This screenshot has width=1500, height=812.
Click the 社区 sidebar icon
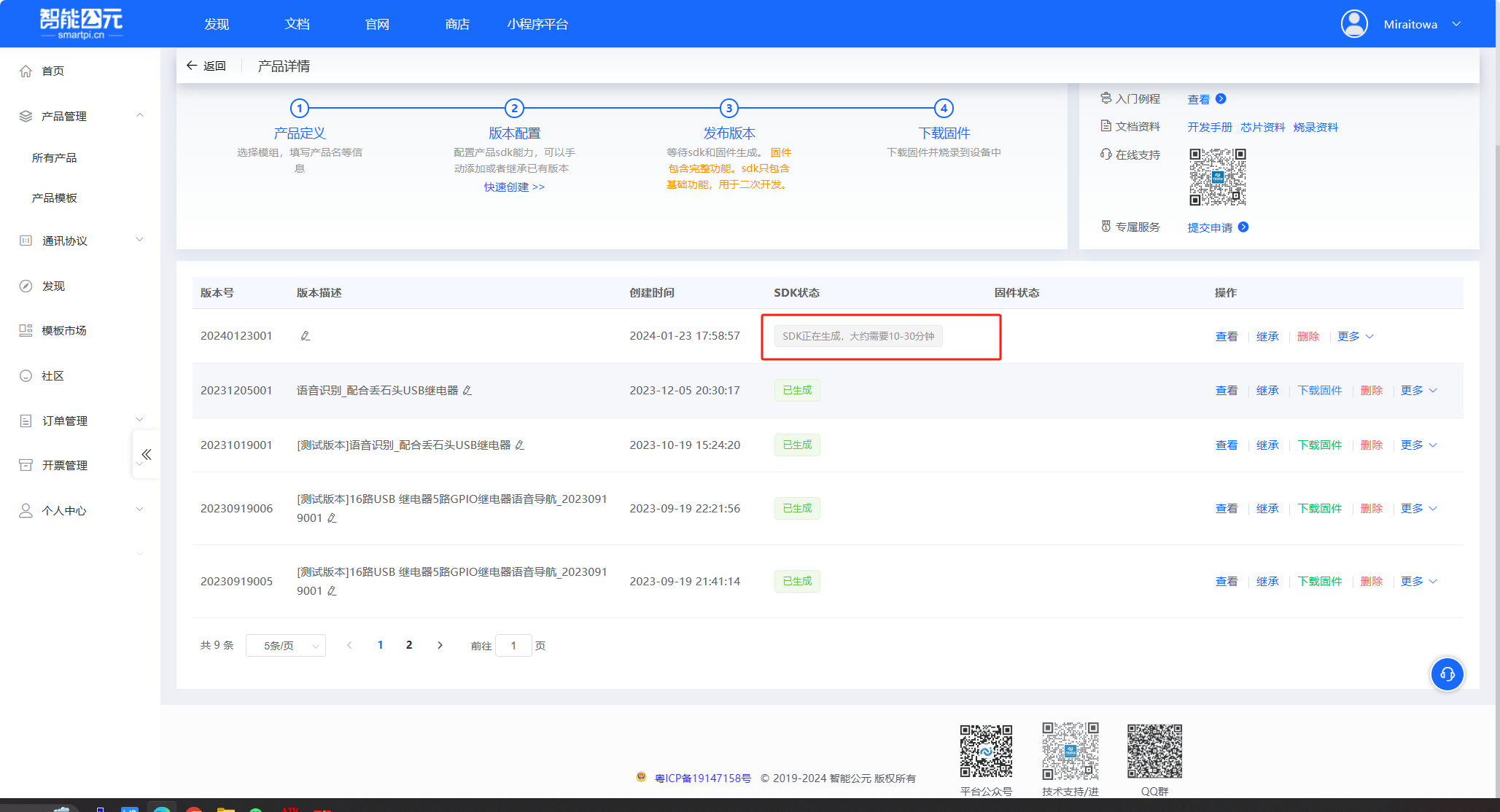(x=26, y=375)
